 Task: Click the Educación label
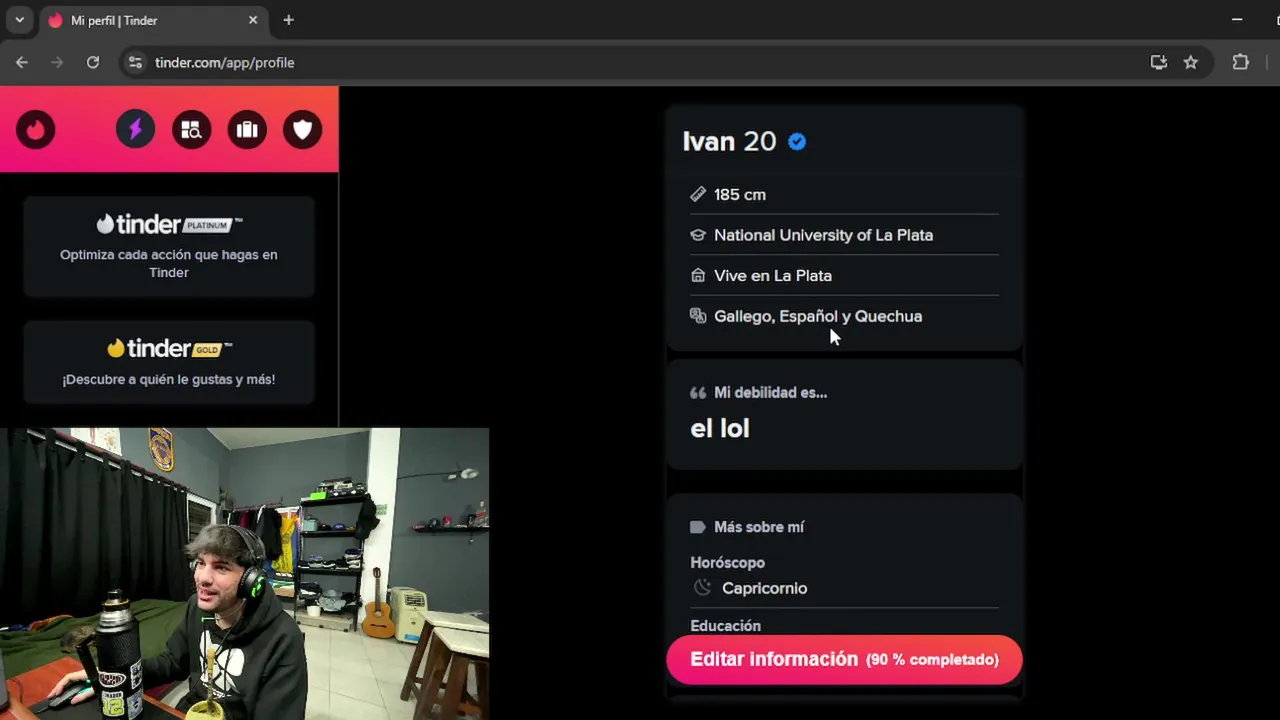(x=725, y=626)
